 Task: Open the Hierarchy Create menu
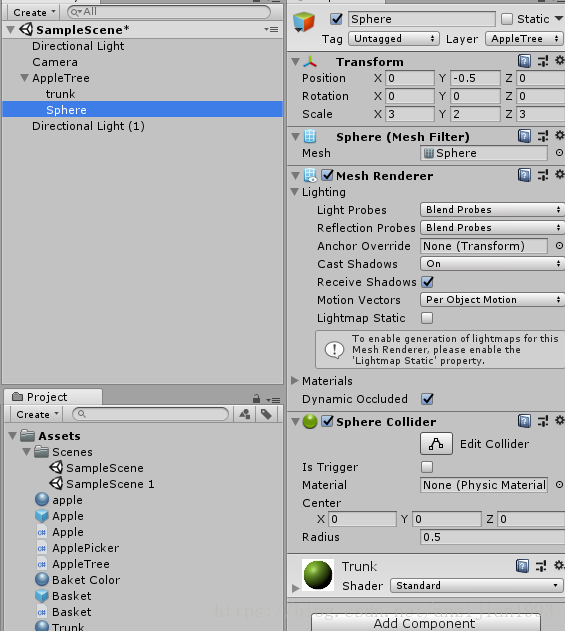tap(34, 12)
